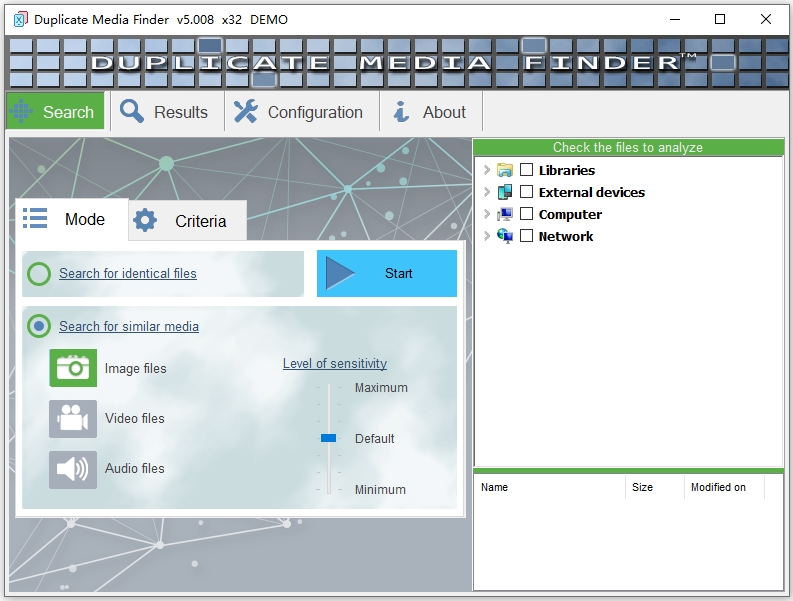Check the Libraries checkbox
Image resolution: width=793 pixels, height=601 pixels.
click(526, 169)
